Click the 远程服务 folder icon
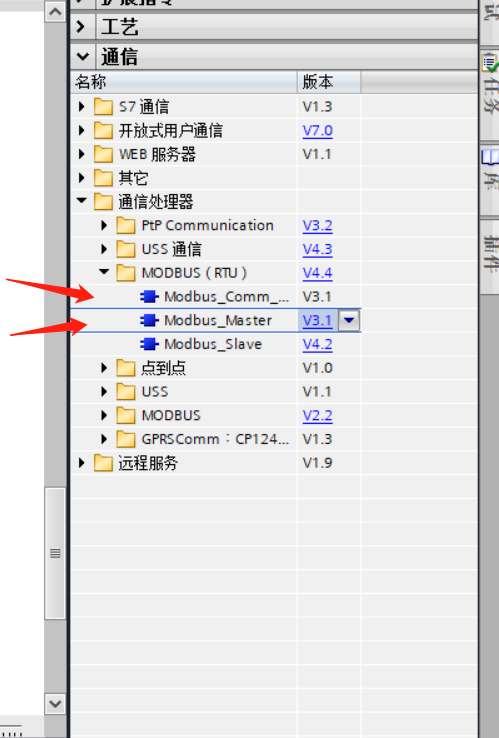Screen dimensions: 499x738 (x=103, y=463)
